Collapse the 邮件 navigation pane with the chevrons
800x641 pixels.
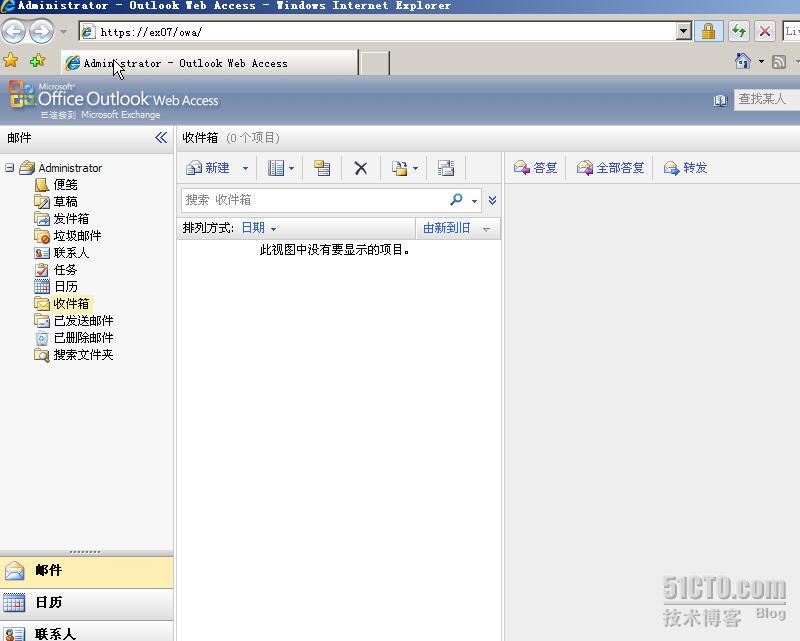click(x=161, y=137)
